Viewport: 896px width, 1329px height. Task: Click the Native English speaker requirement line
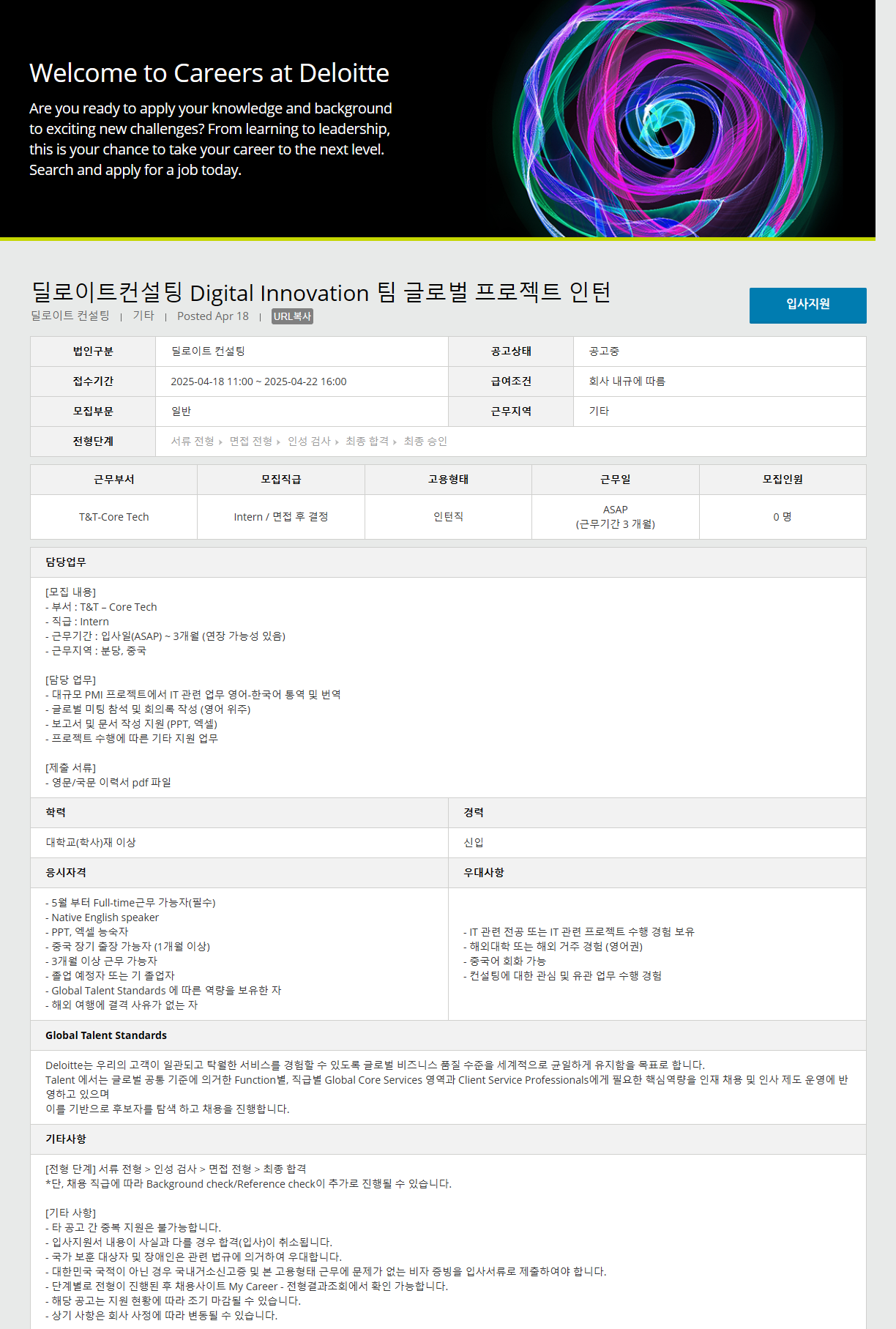pos(102,917)
